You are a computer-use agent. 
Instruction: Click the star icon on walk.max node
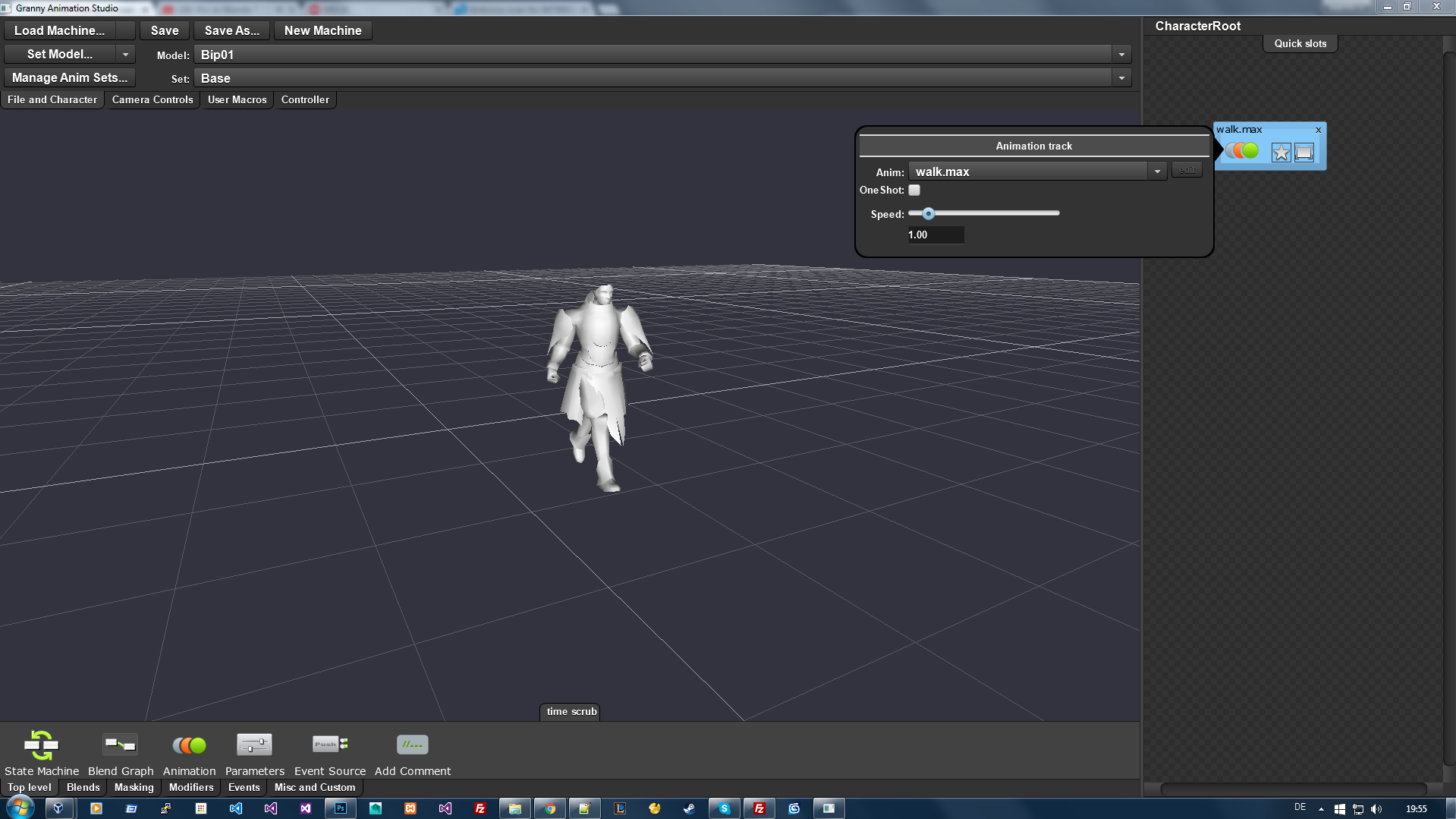[x=1281, y=153]
